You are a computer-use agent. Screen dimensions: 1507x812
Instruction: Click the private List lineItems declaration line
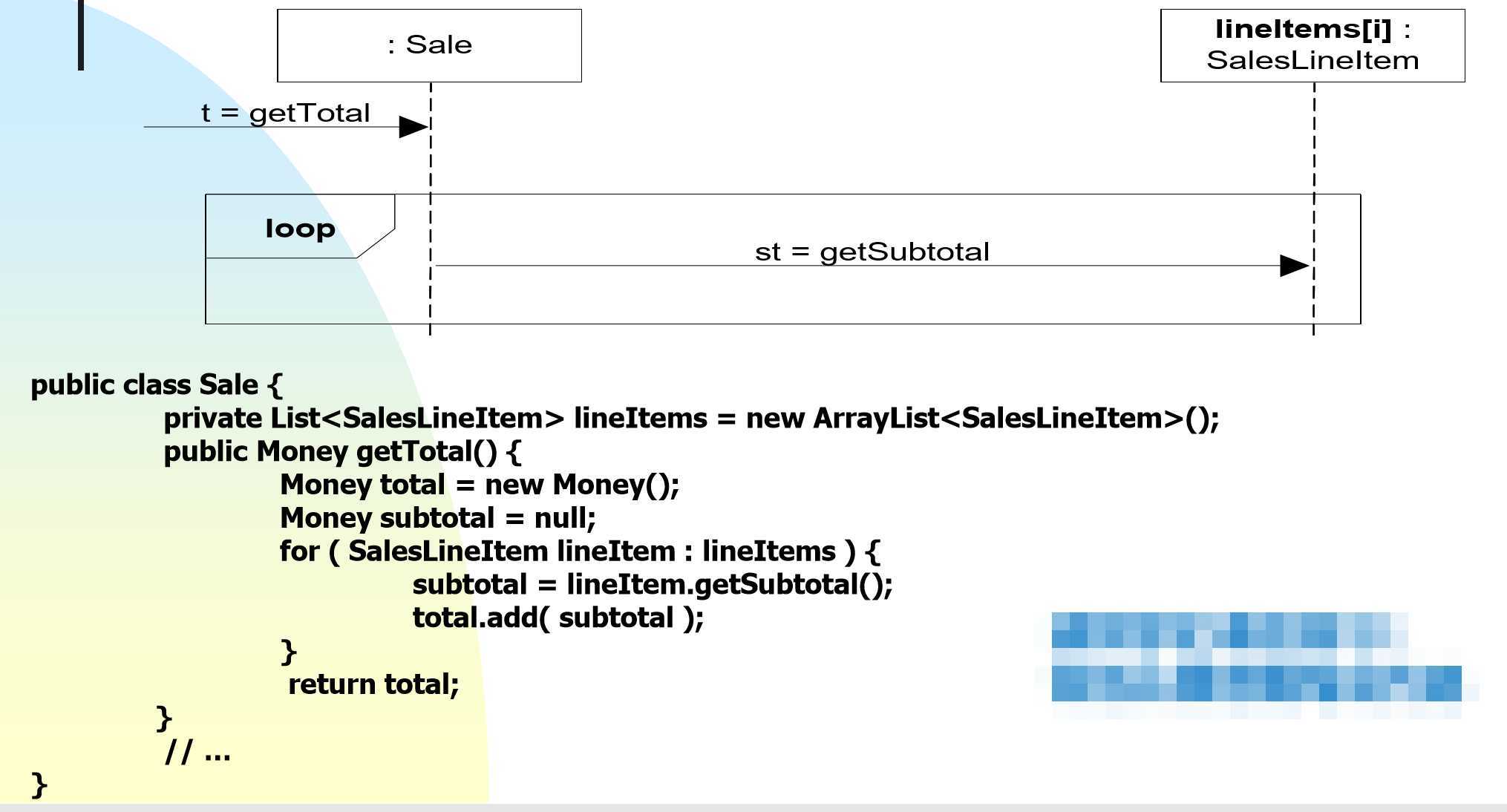point(690,419)
